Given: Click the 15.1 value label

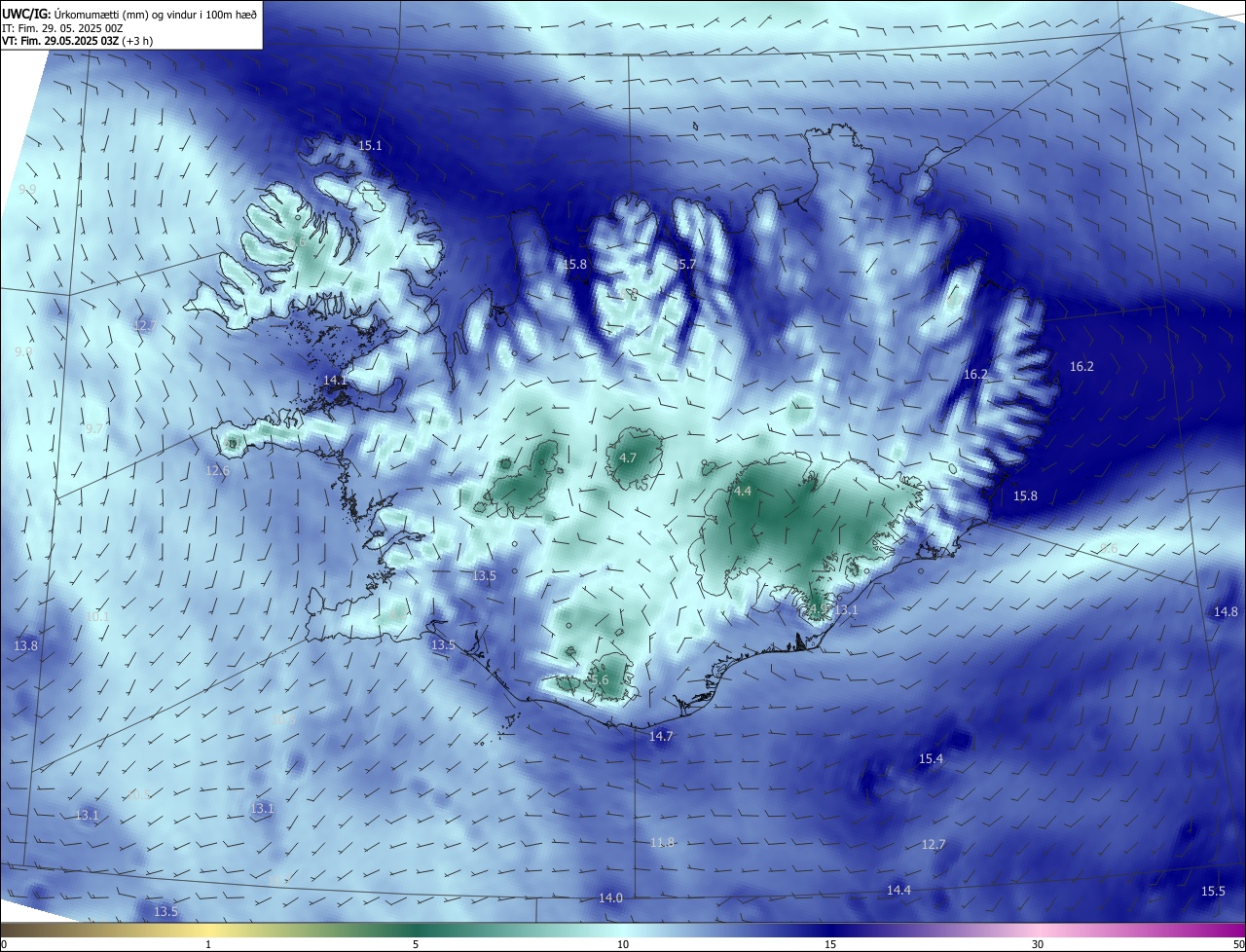Looking at the screenshot, I should [x=370, y=146].
